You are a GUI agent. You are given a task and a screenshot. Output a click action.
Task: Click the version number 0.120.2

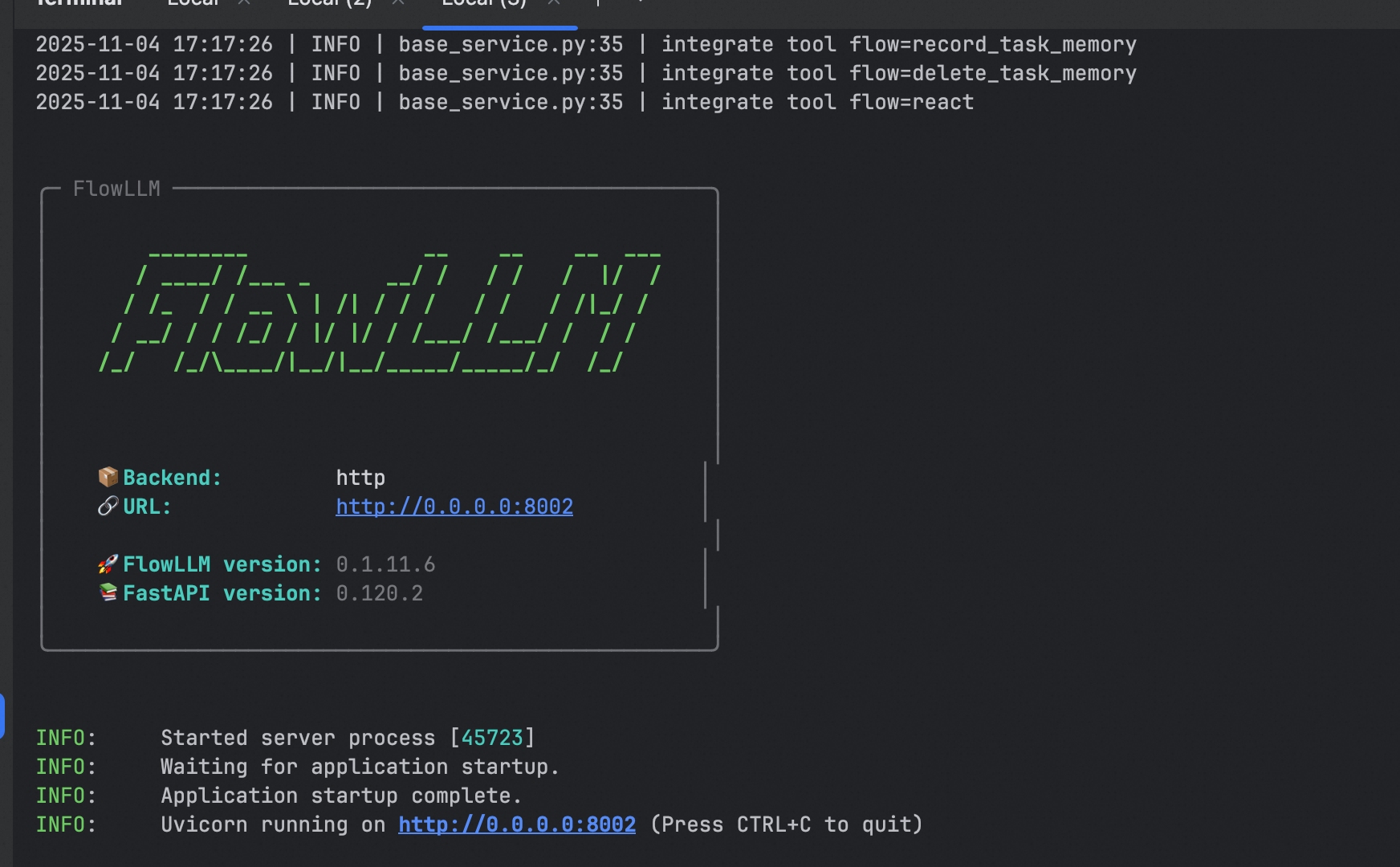pyautogui.click(x=379, y=593)
